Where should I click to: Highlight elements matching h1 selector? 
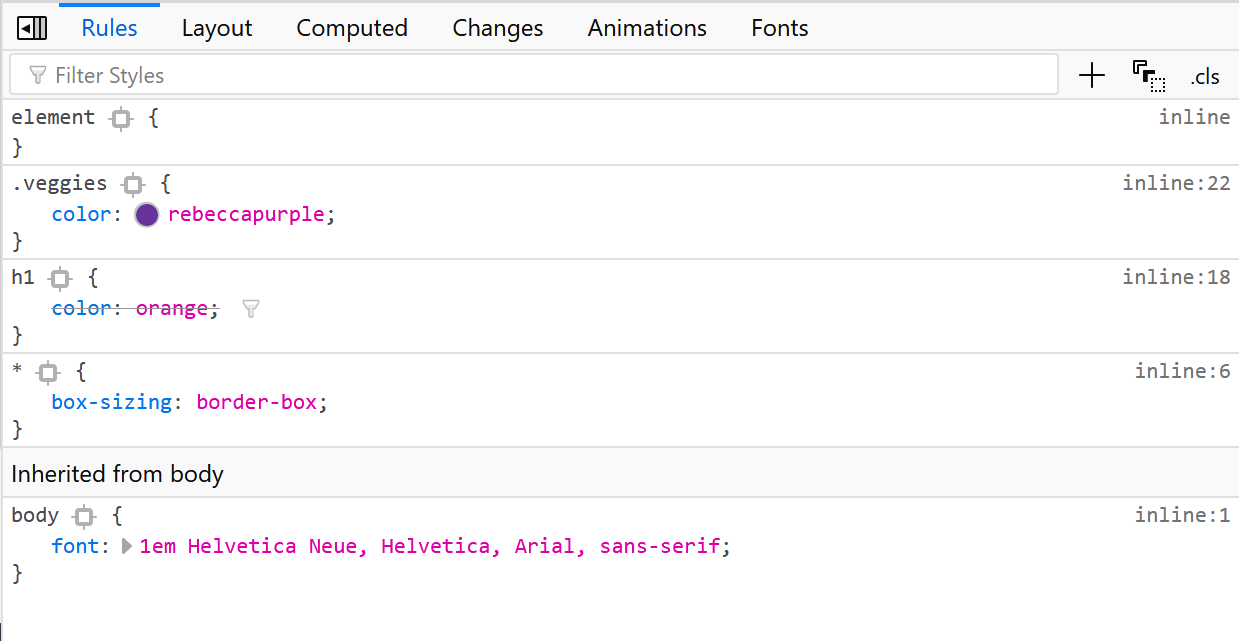pos(60,278)
